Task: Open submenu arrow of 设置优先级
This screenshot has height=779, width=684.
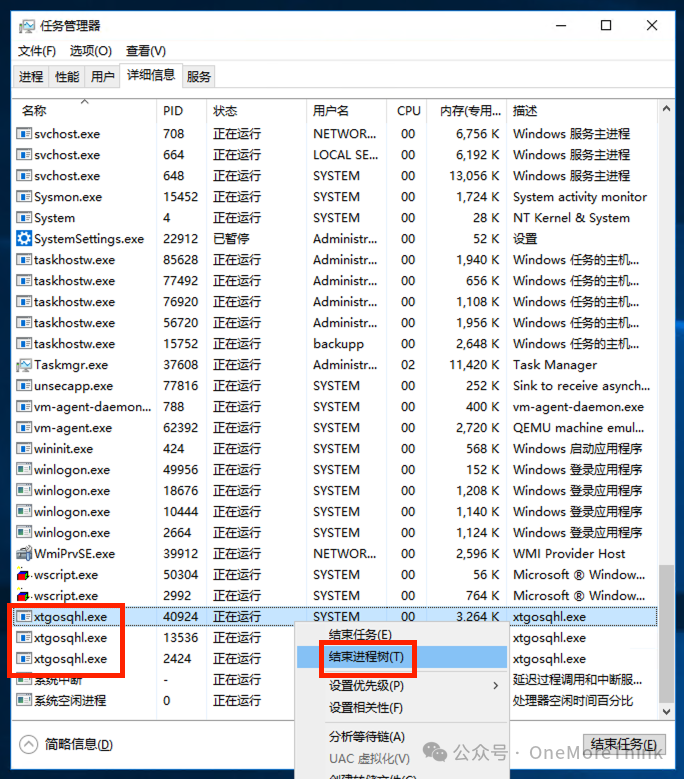Action: click(x=495, y=686)
